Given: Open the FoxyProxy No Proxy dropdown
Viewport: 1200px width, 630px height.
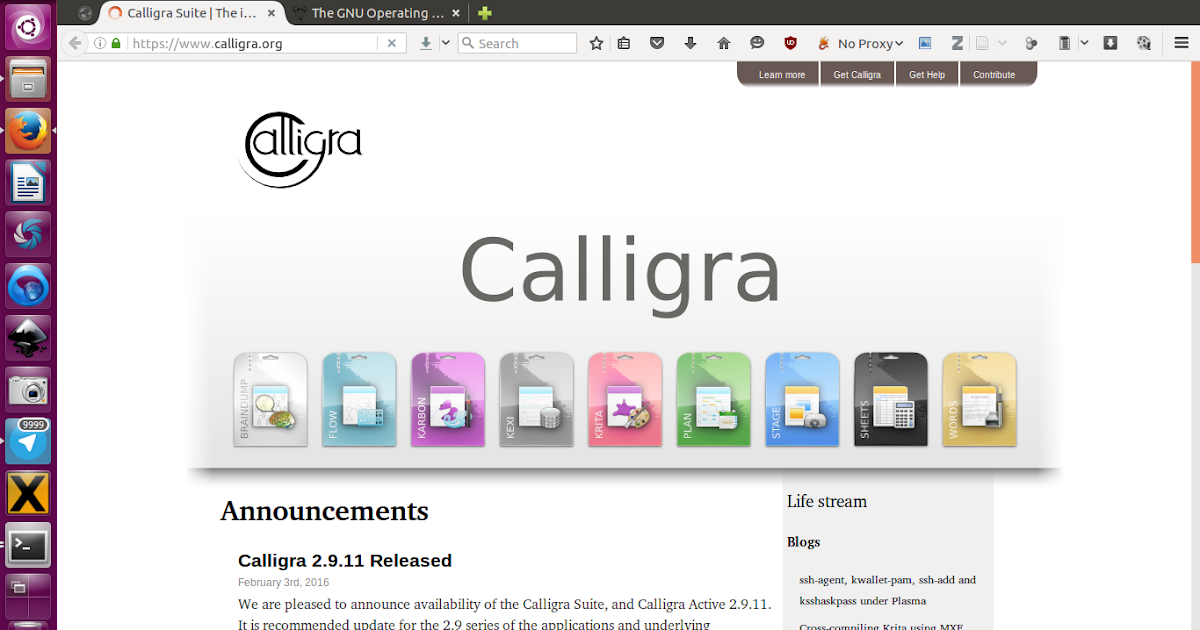Looking at the screenshot, I should tap(863, 43).
